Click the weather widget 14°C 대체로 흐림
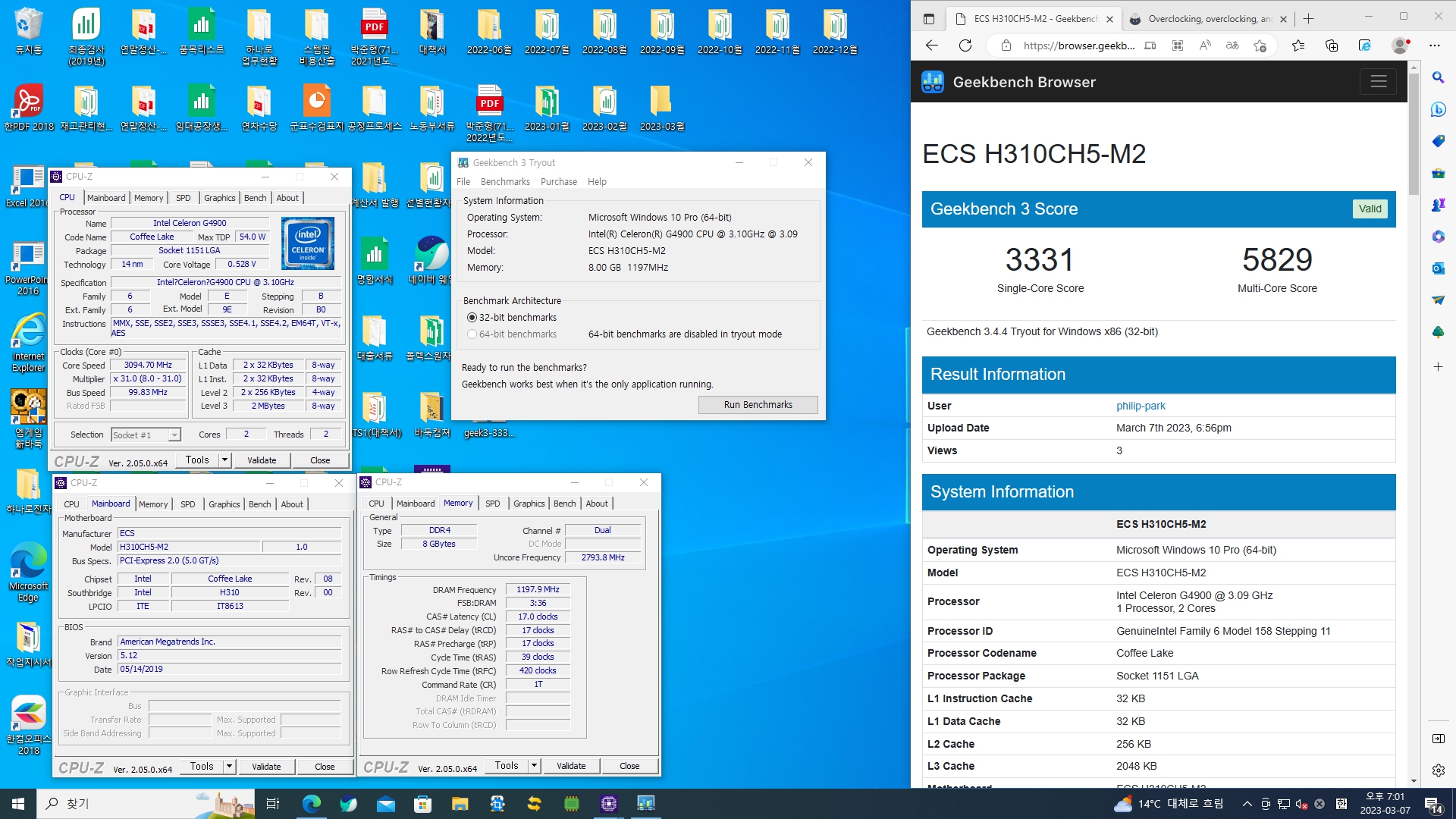This screenshot has height=819, width=1456. point(1169,804)
